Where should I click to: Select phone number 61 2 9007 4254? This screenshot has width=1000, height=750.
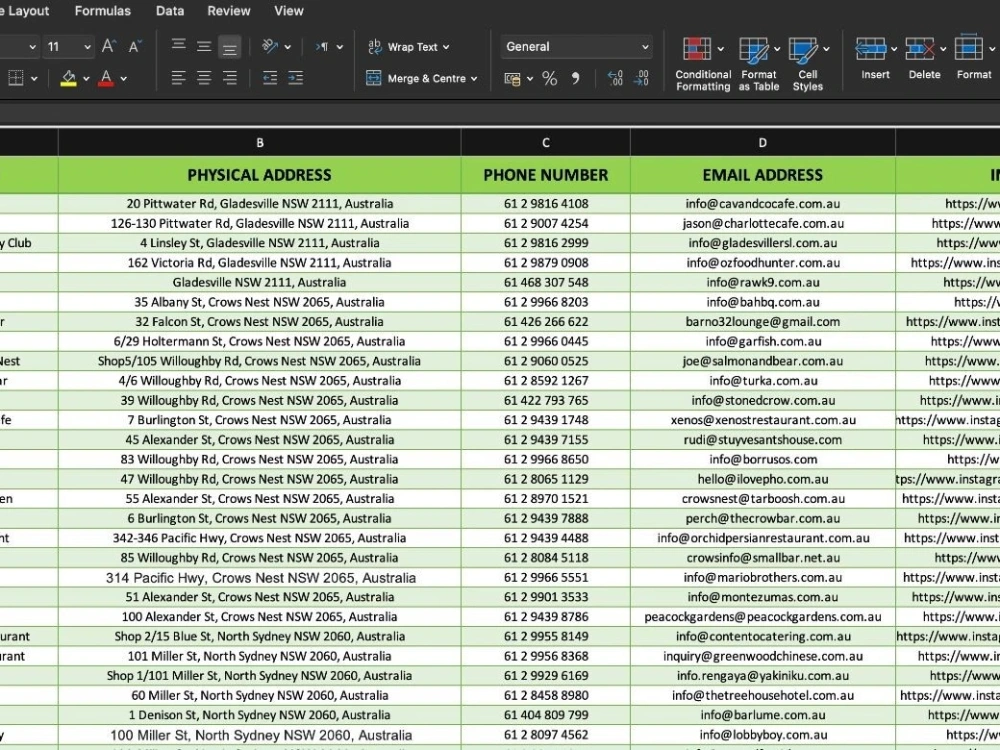[x=546, y=223]
